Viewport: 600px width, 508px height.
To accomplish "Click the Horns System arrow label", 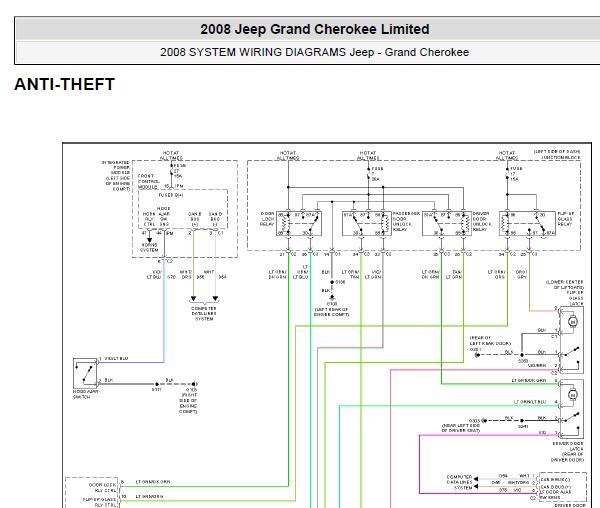I will click(x=149, y=247).
